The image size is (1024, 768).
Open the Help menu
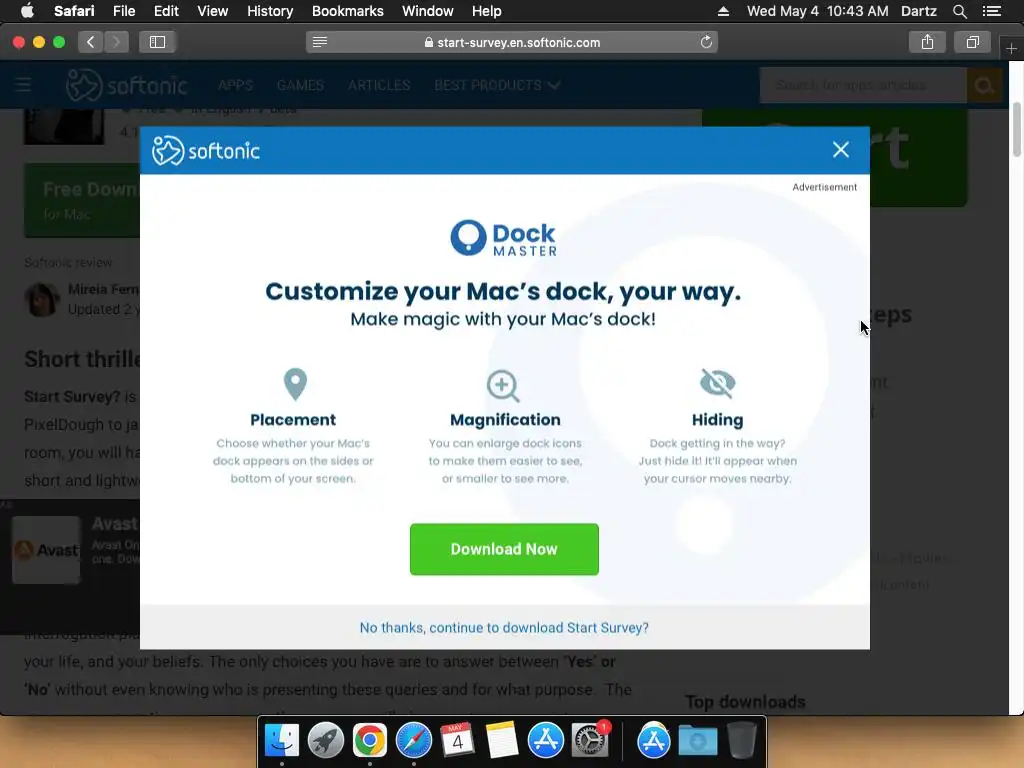pyautogui.click(x=487, y=11)
